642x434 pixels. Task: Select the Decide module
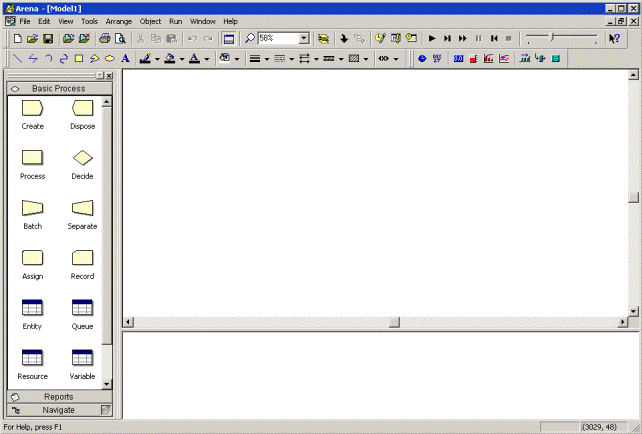[82, 165]
